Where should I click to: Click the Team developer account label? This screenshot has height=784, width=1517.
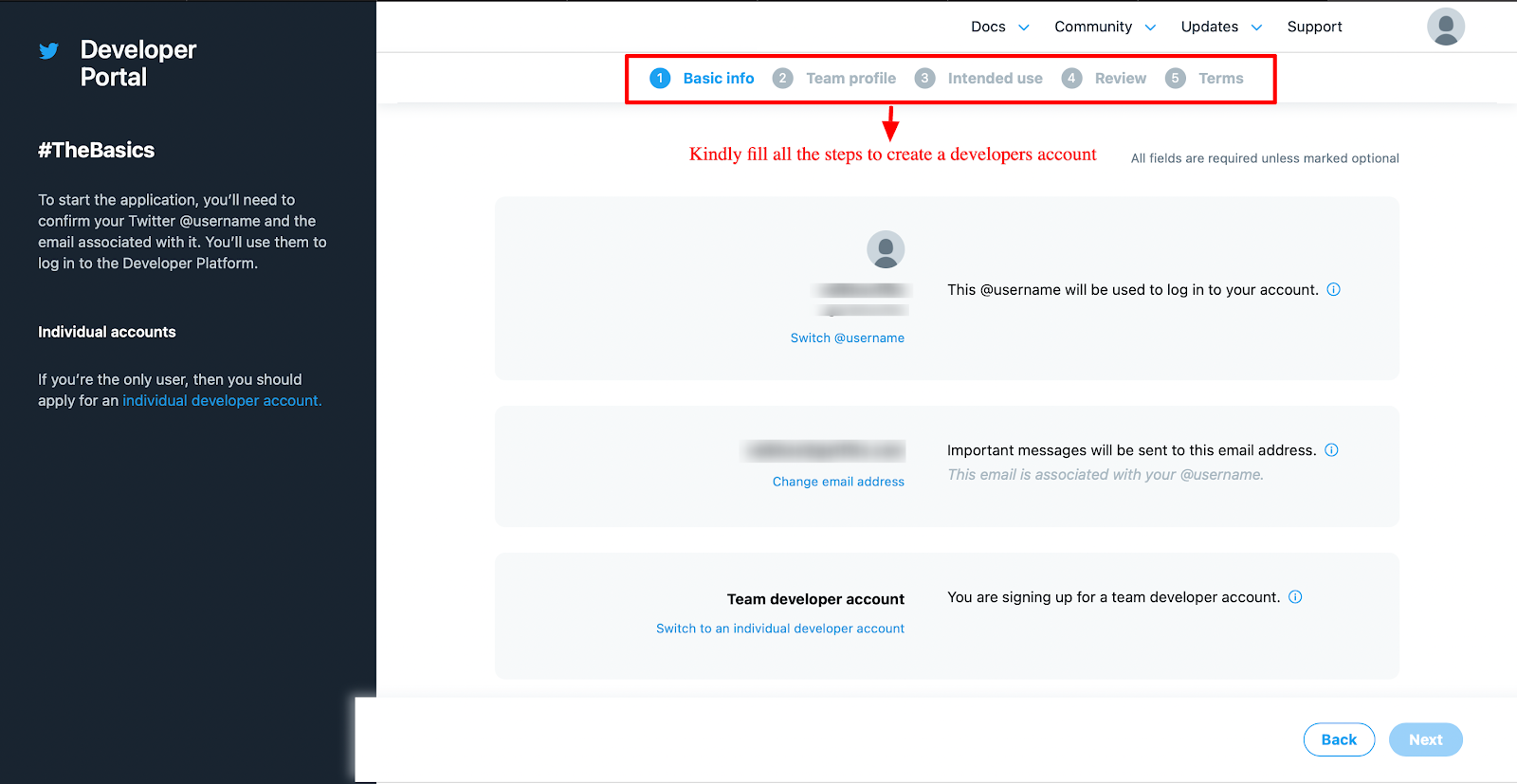pyautogui.click(x=815, y=599)
